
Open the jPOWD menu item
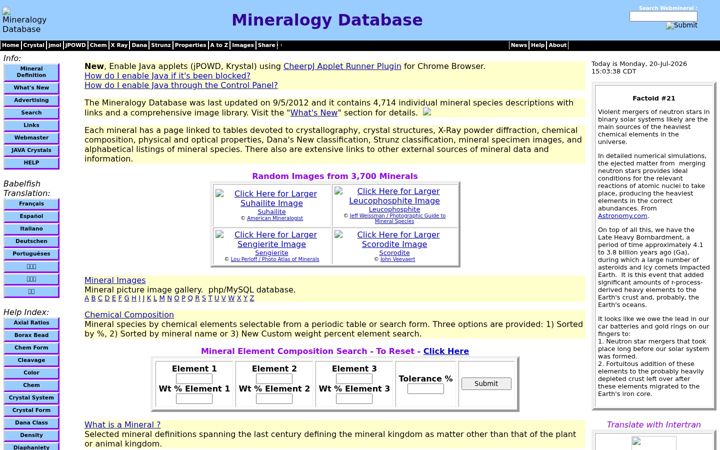[x=75, y=45]
